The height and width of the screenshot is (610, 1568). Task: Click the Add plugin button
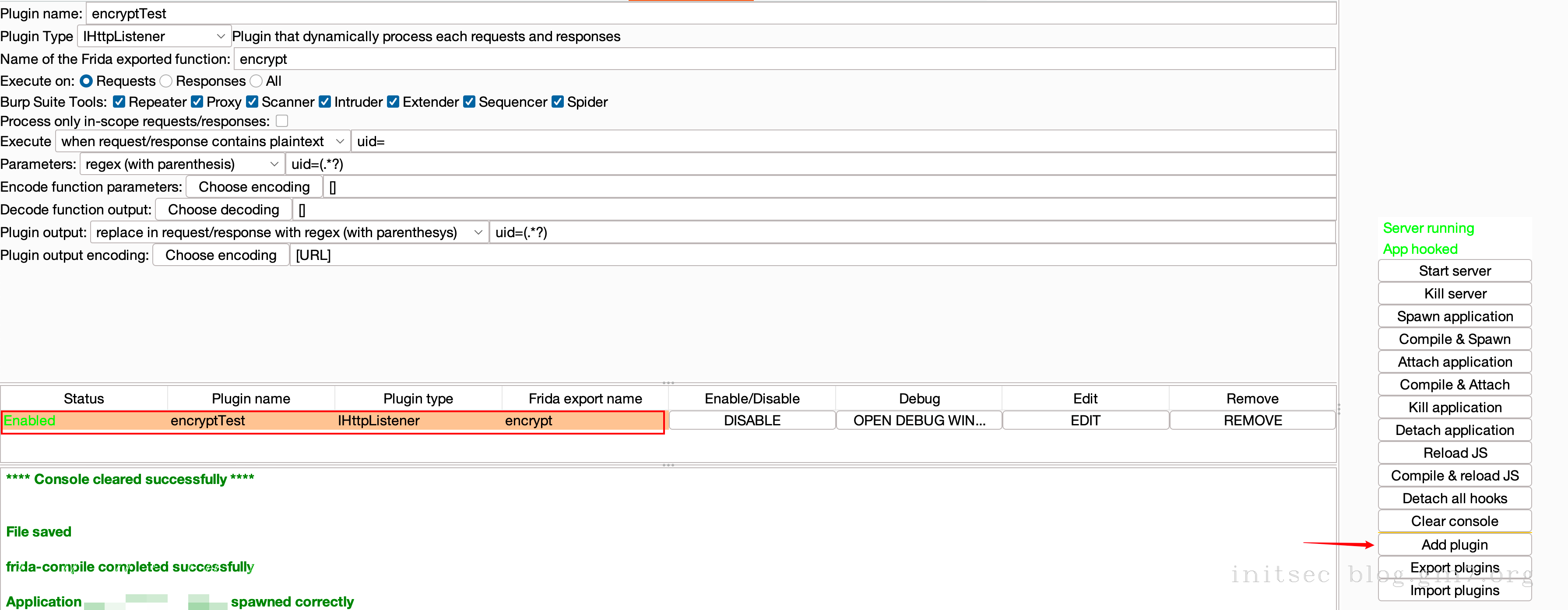[x=1454, y=544]
